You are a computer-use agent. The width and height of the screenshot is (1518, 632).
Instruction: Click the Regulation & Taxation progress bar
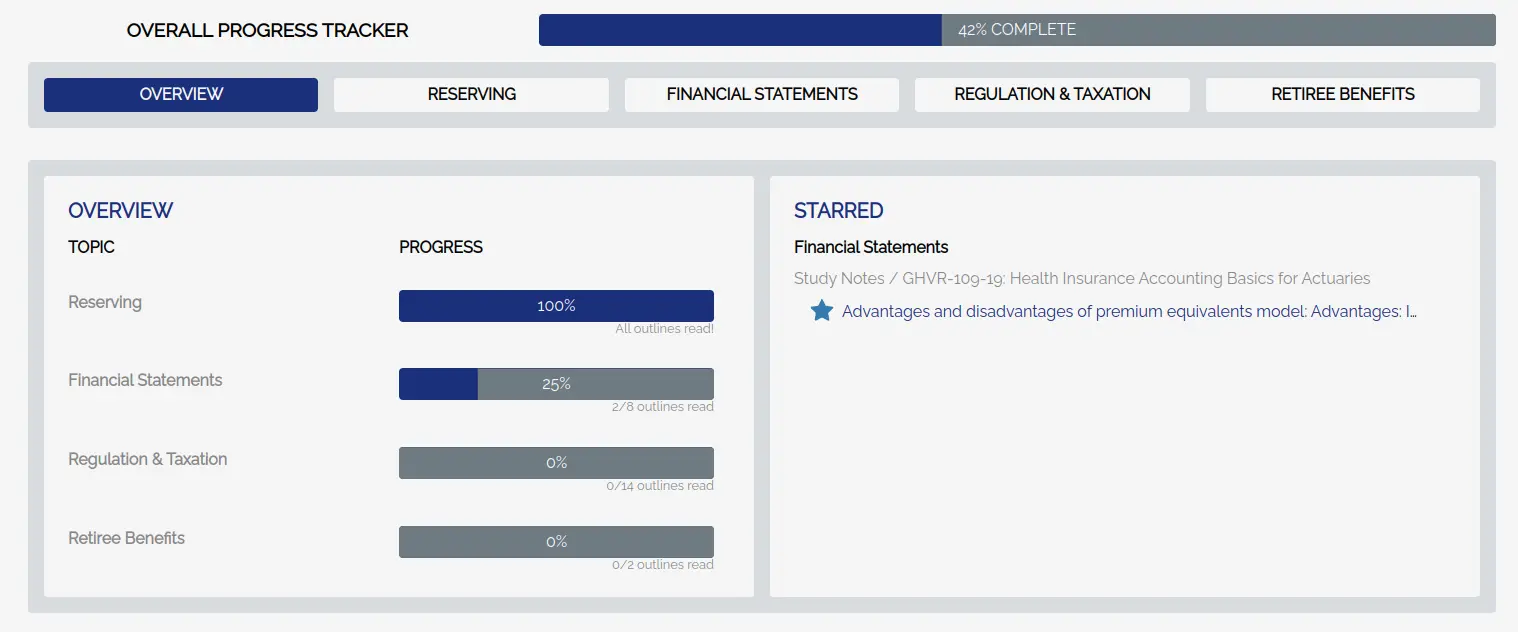tap(556, 462)
